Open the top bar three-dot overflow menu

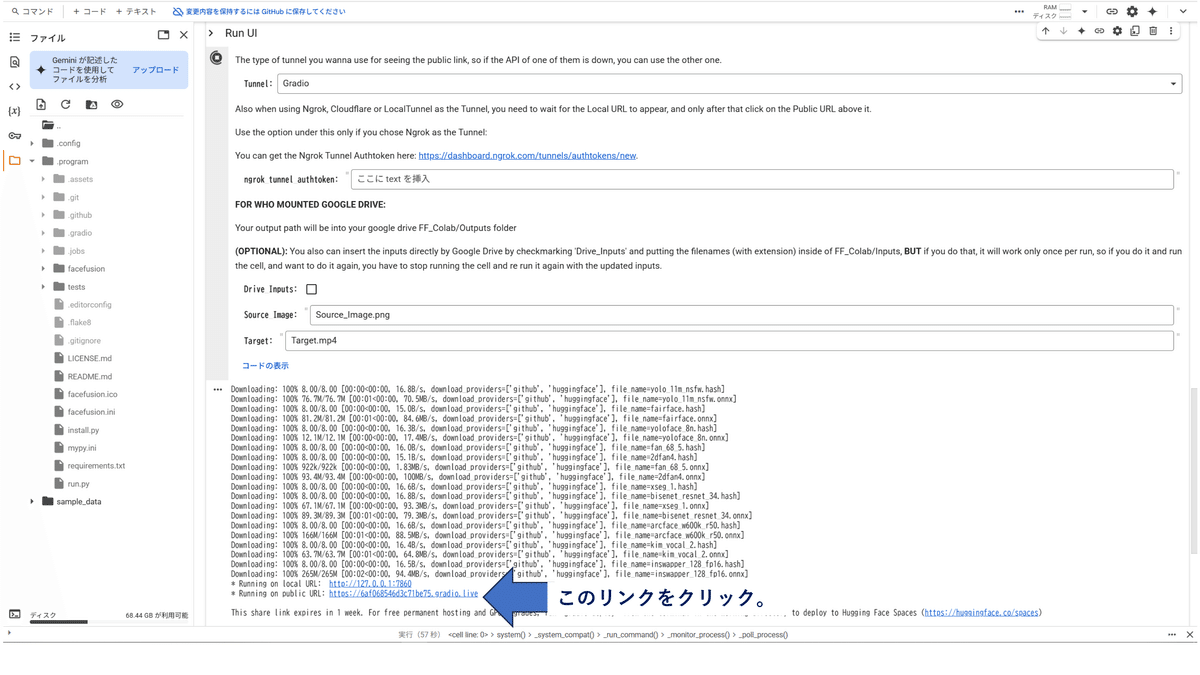pyautogui.click(x=1019, y=11)
